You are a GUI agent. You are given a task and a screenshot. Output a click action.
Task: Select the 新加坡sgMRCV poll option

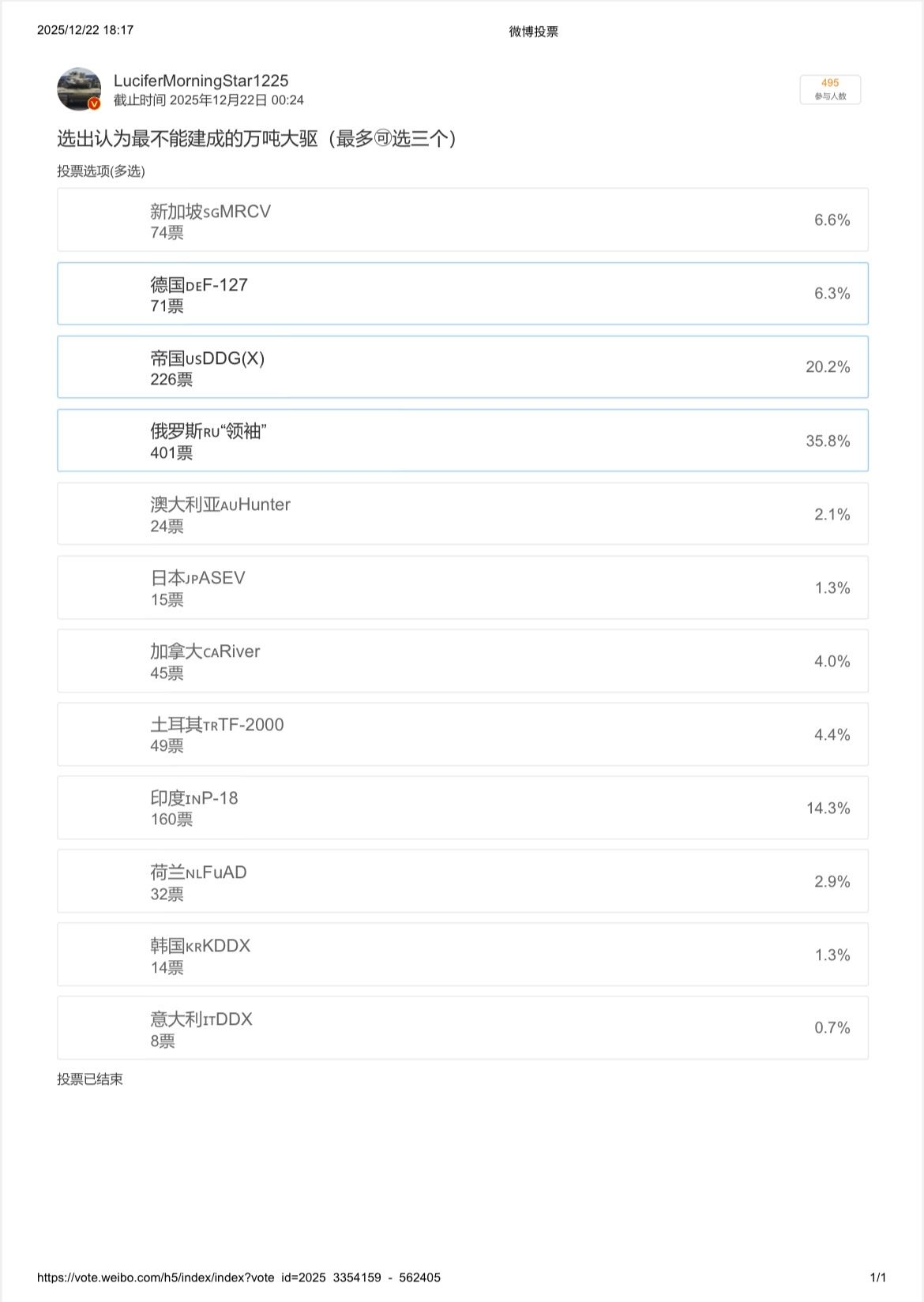click(x=462, y=220)
